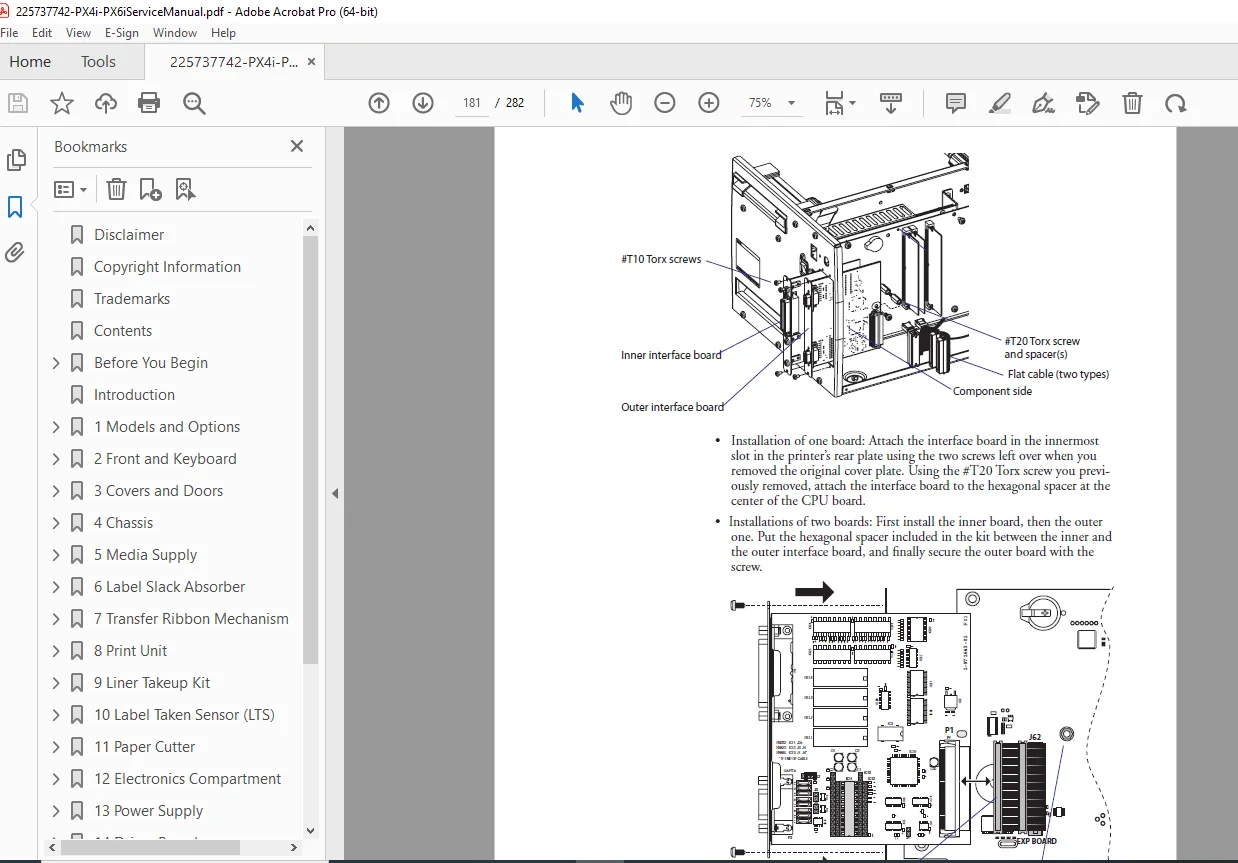Click the scrolling mode keyboard icon
Image resolution: width=1238 pixels, height=863 pixels.
890,103
